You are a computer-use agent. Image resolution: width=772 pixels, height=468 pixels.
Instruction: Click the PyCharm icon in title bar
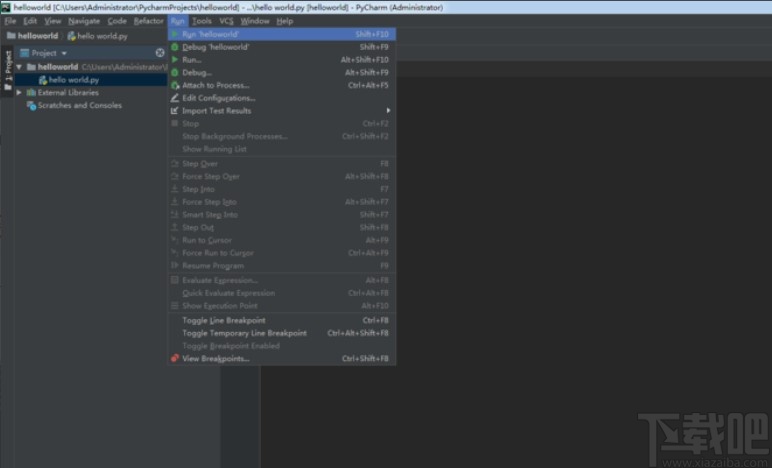coord(6,7)
